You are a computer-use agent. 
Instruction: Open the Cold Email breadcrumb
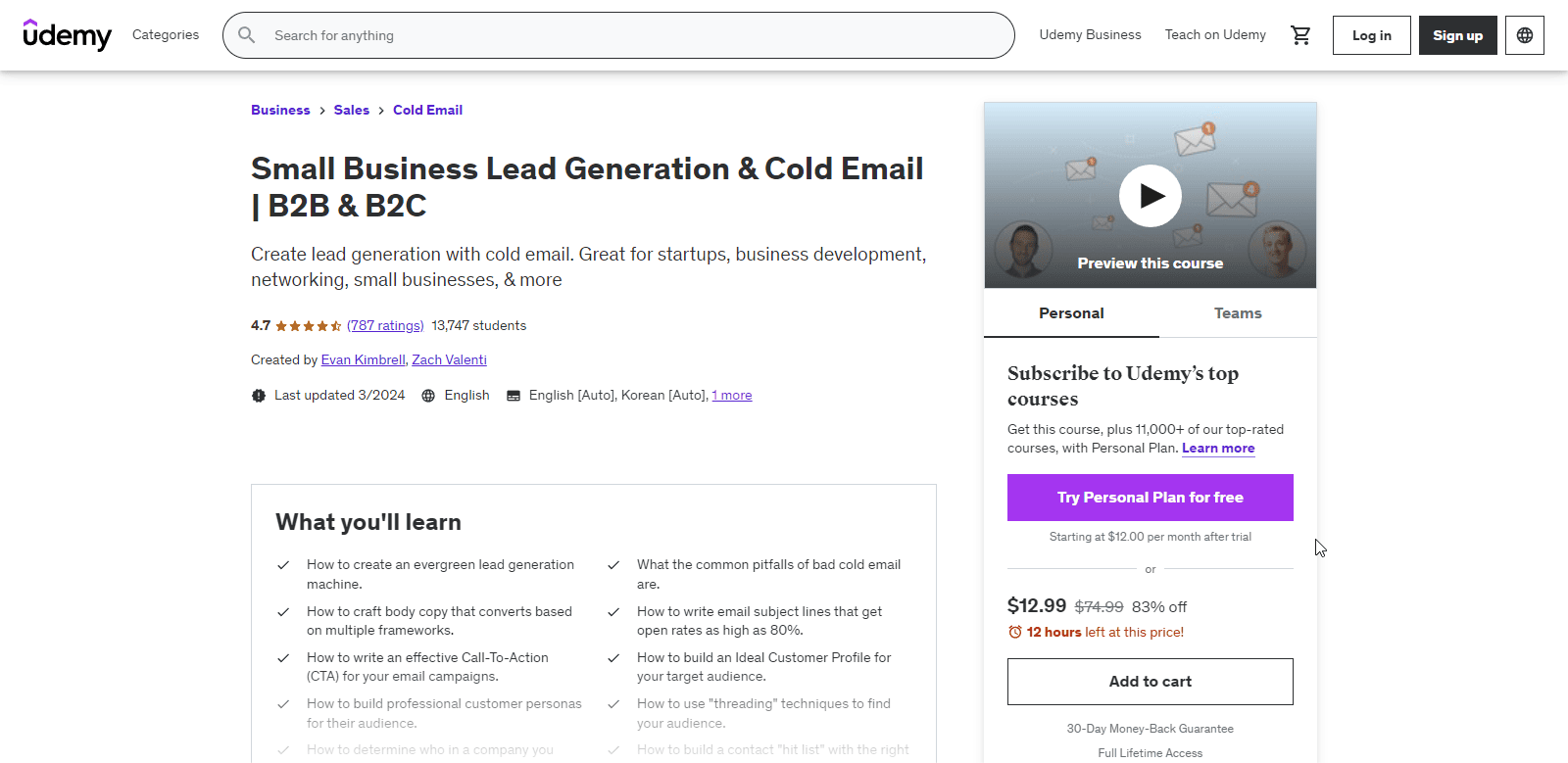point(427,110)
